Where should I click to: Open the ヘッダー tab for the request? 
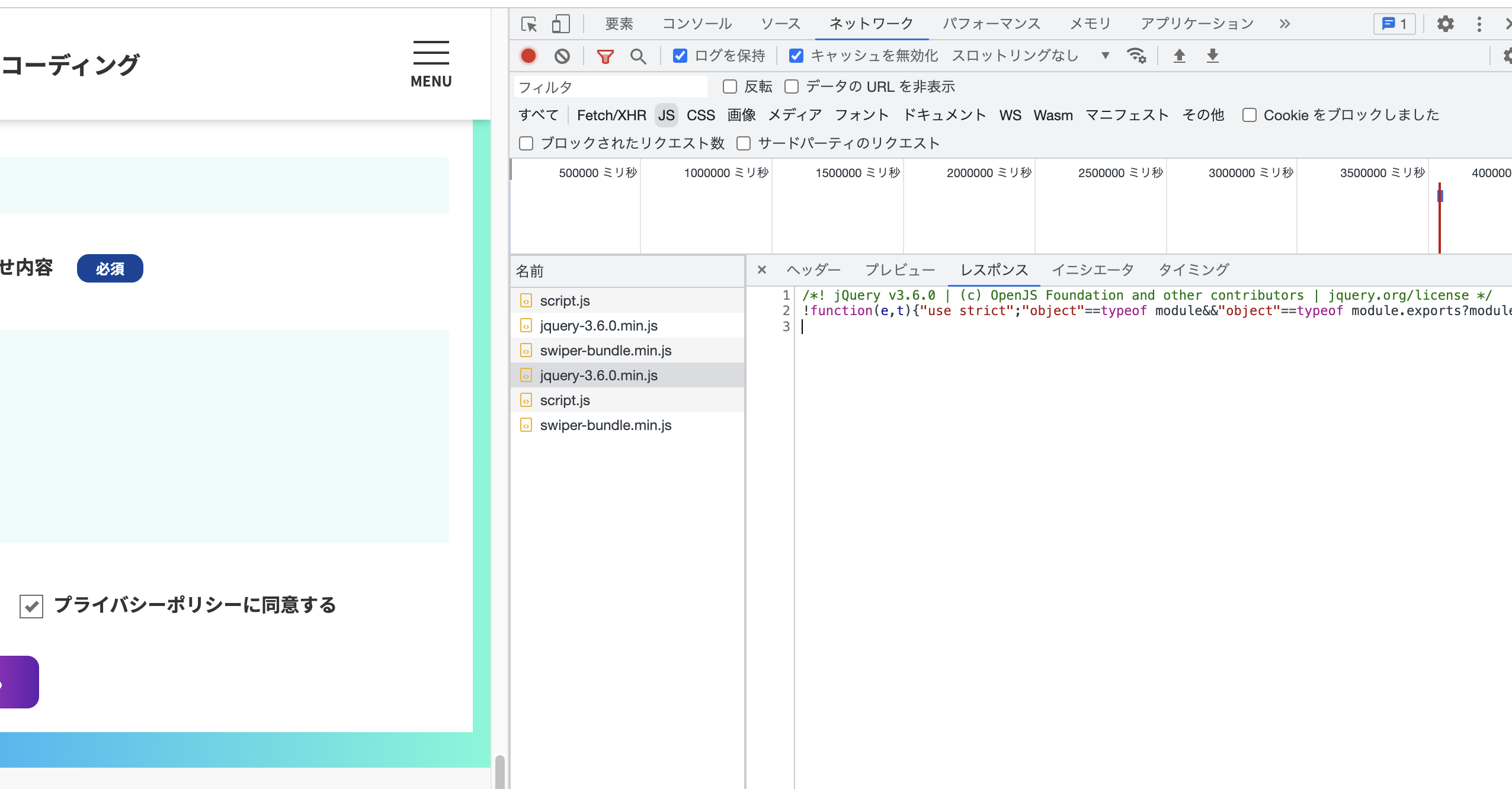click(x=813, y=270)
